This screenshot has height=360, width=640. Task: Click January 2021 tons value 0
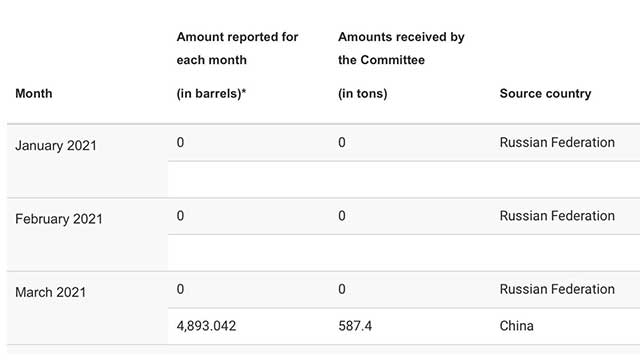tap(342, 142)
